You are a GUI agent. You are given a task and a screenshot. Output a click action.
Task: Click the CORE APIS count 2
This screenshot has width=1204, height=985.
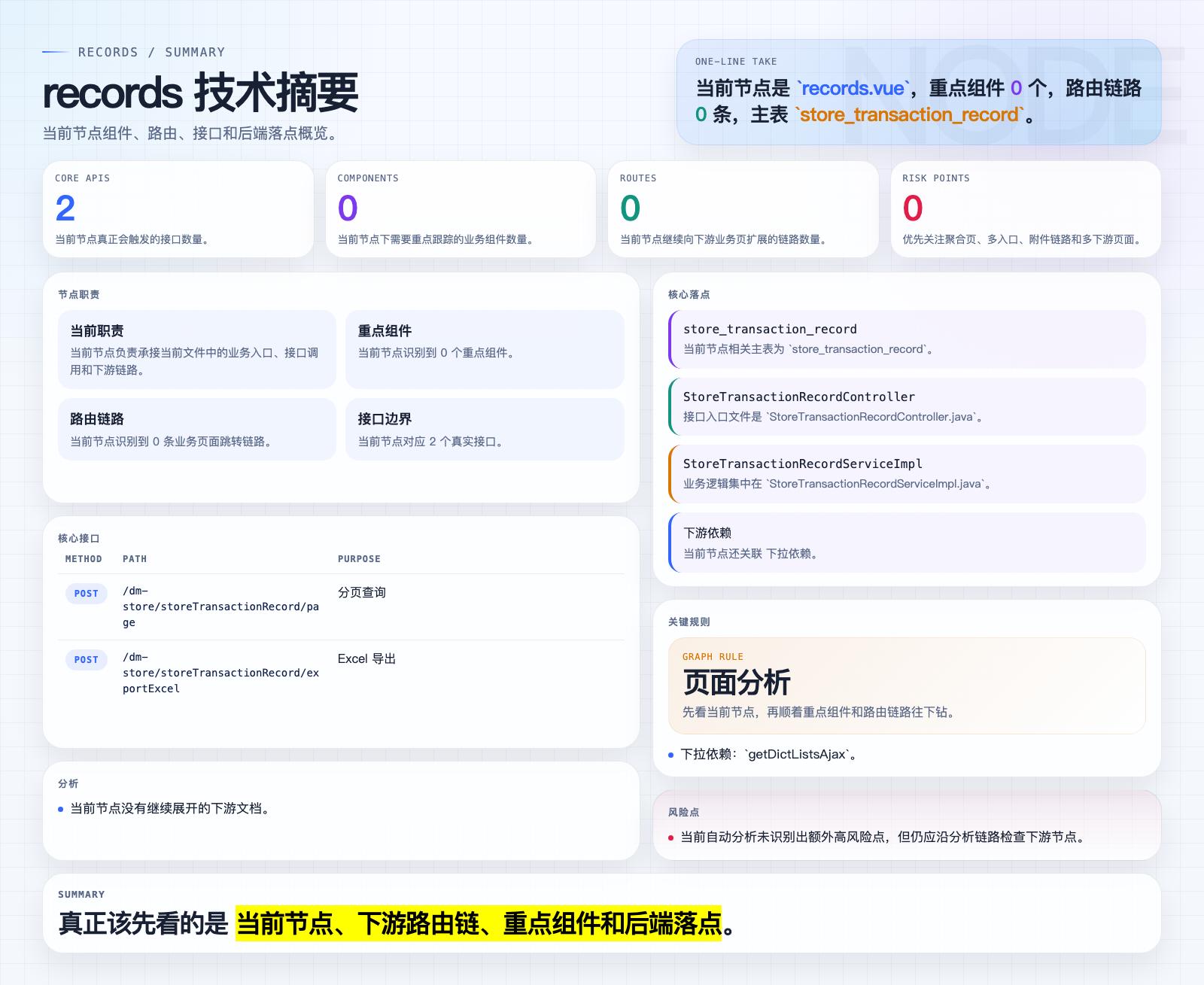[x=65, y=208]
